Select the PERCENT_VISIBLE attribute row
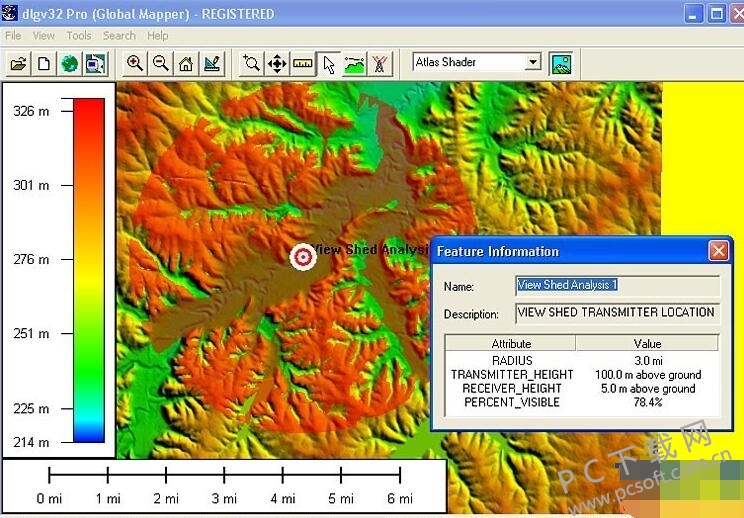Screen dimensions: 744x518 pos(582,402)
